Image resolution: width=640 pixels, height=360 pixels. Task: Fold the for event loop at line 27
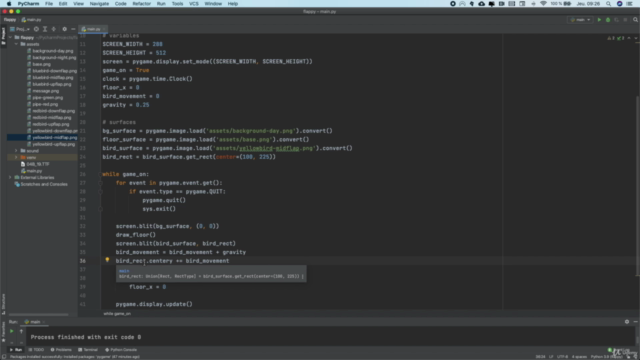[x=100, y=183]
